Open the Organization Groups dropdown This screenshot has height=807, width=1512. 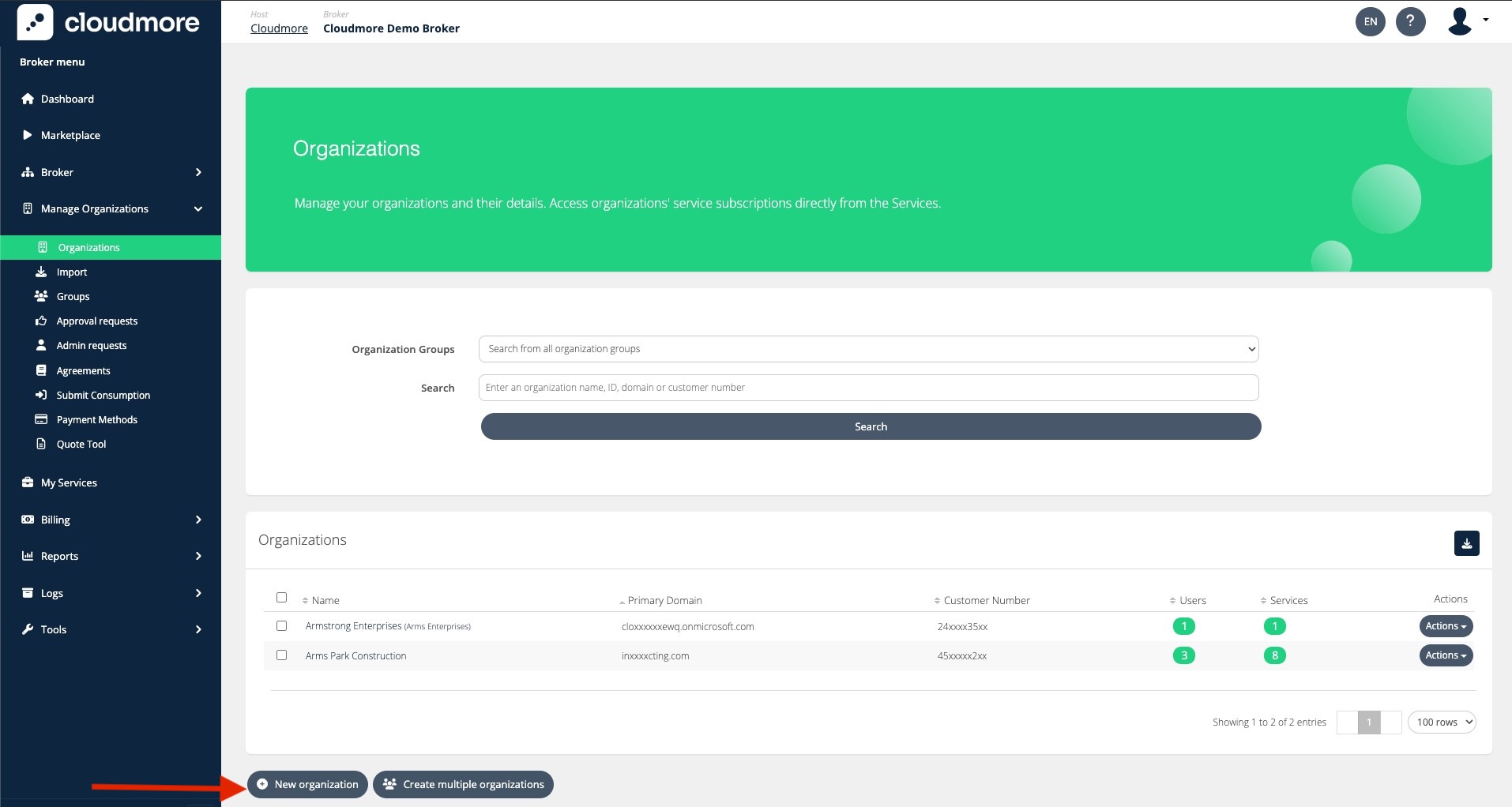867,349
